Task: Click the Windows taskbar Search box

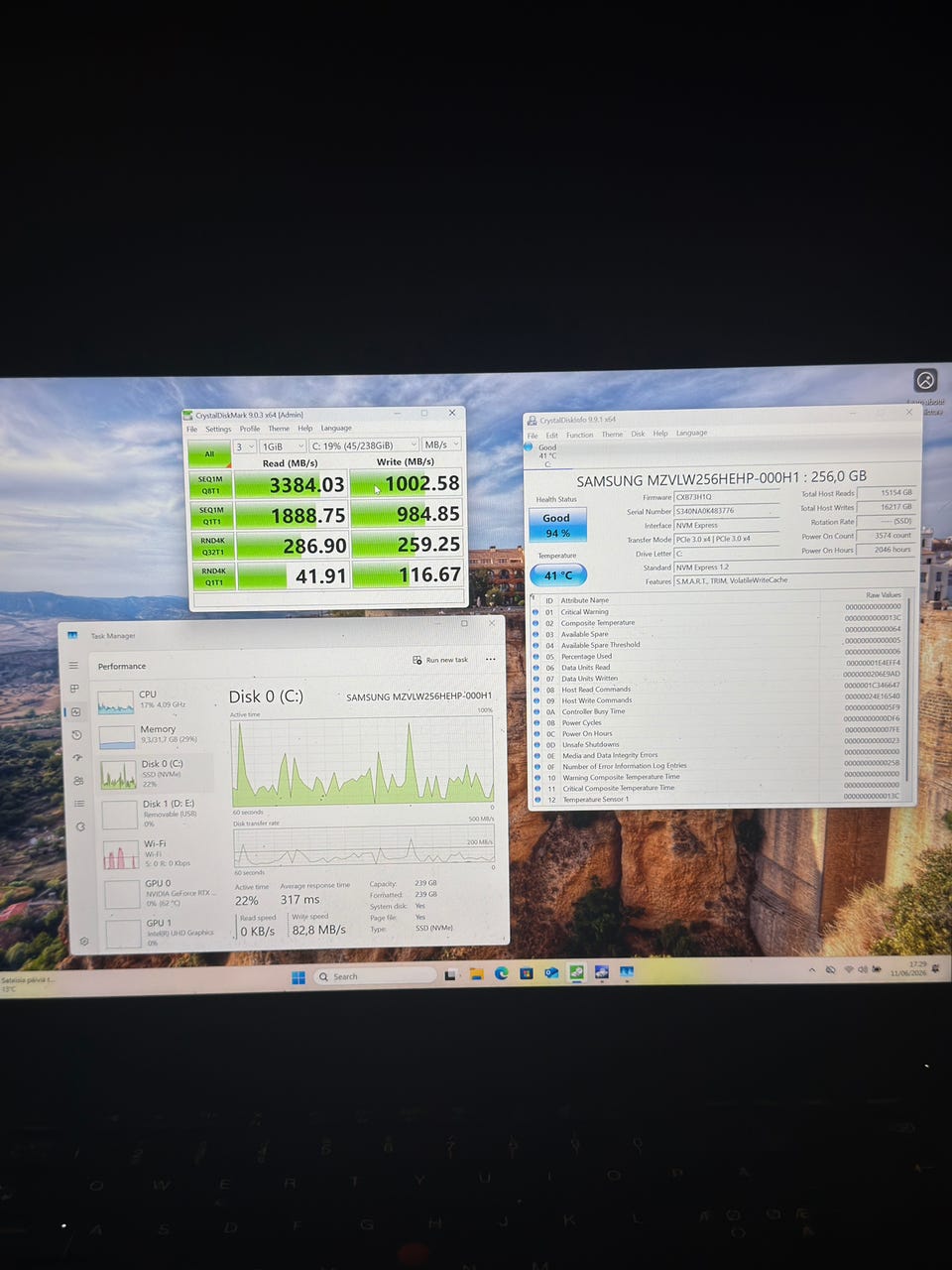Action: point(374,976)
